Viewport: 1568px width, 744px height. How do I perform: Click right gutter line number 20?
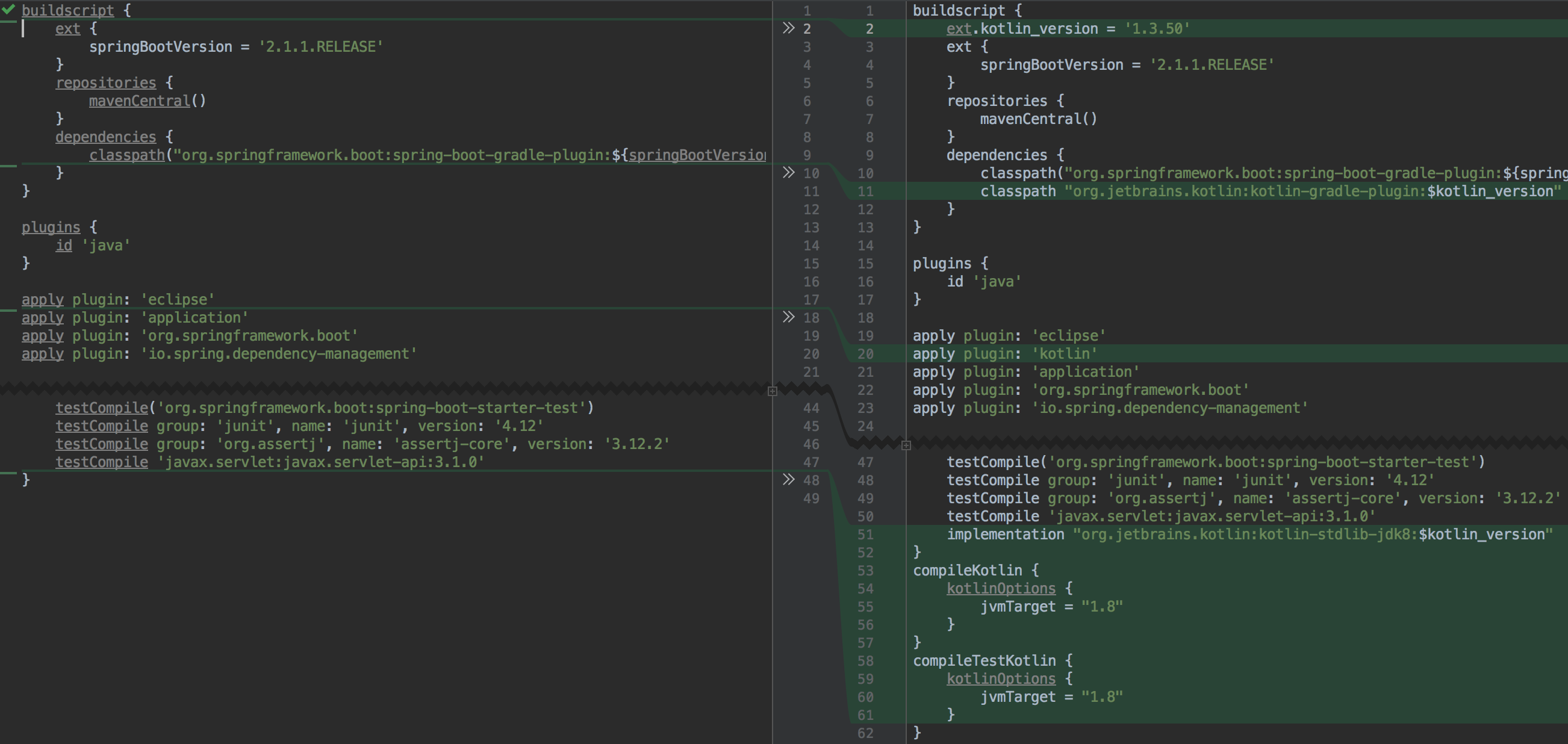click(865, 353)
